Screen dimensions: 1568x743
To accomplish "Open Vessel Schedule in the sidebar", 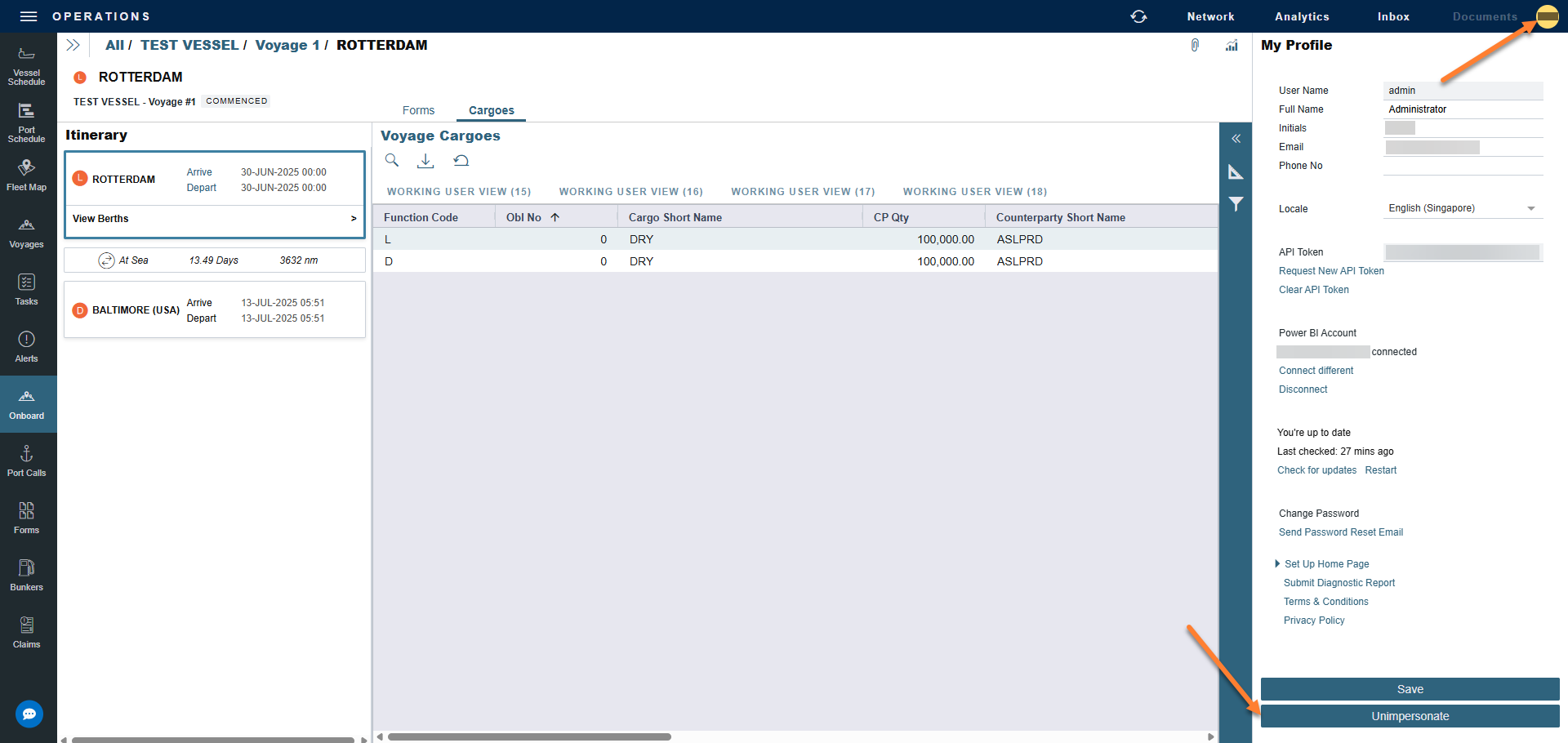I will coord(26,66).
